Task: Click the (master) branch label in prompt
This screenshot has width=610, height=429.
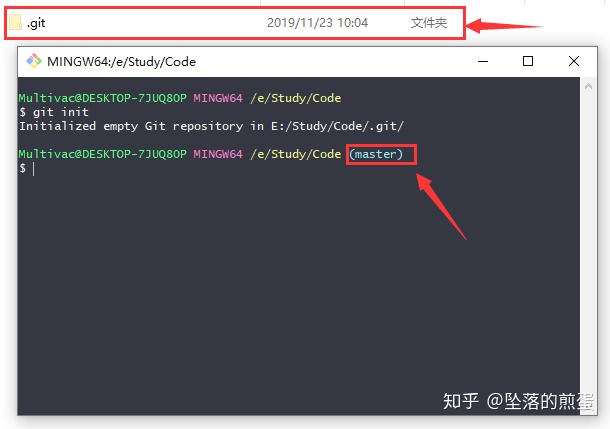Action: coord(376,154)
